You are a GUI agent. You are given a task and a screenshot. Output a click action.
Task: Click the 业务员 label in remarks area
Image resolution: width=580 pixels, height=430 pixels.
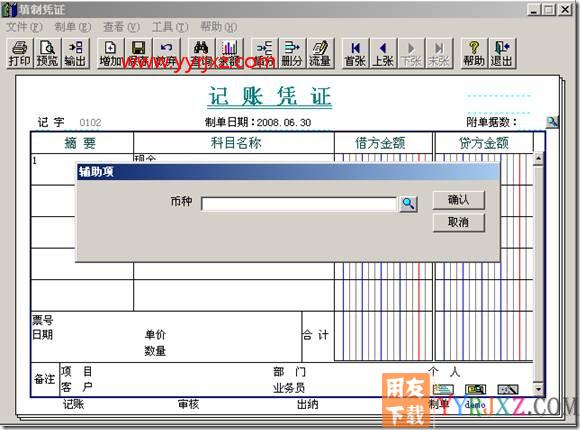coord(289,388)
